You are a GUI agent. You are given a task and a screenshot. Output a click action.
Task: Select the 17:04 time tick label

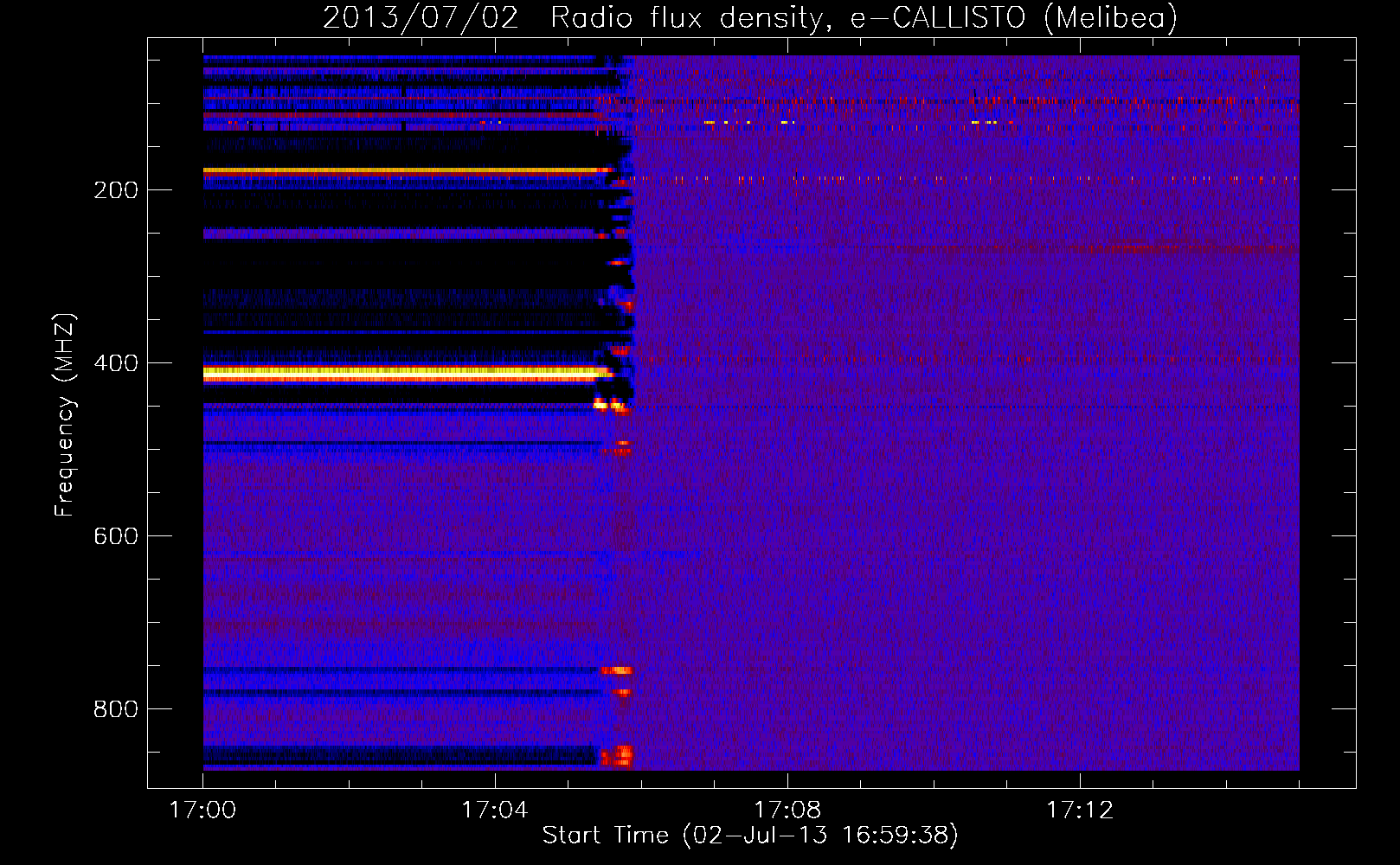pyautogui.click(x=494, y=811)
